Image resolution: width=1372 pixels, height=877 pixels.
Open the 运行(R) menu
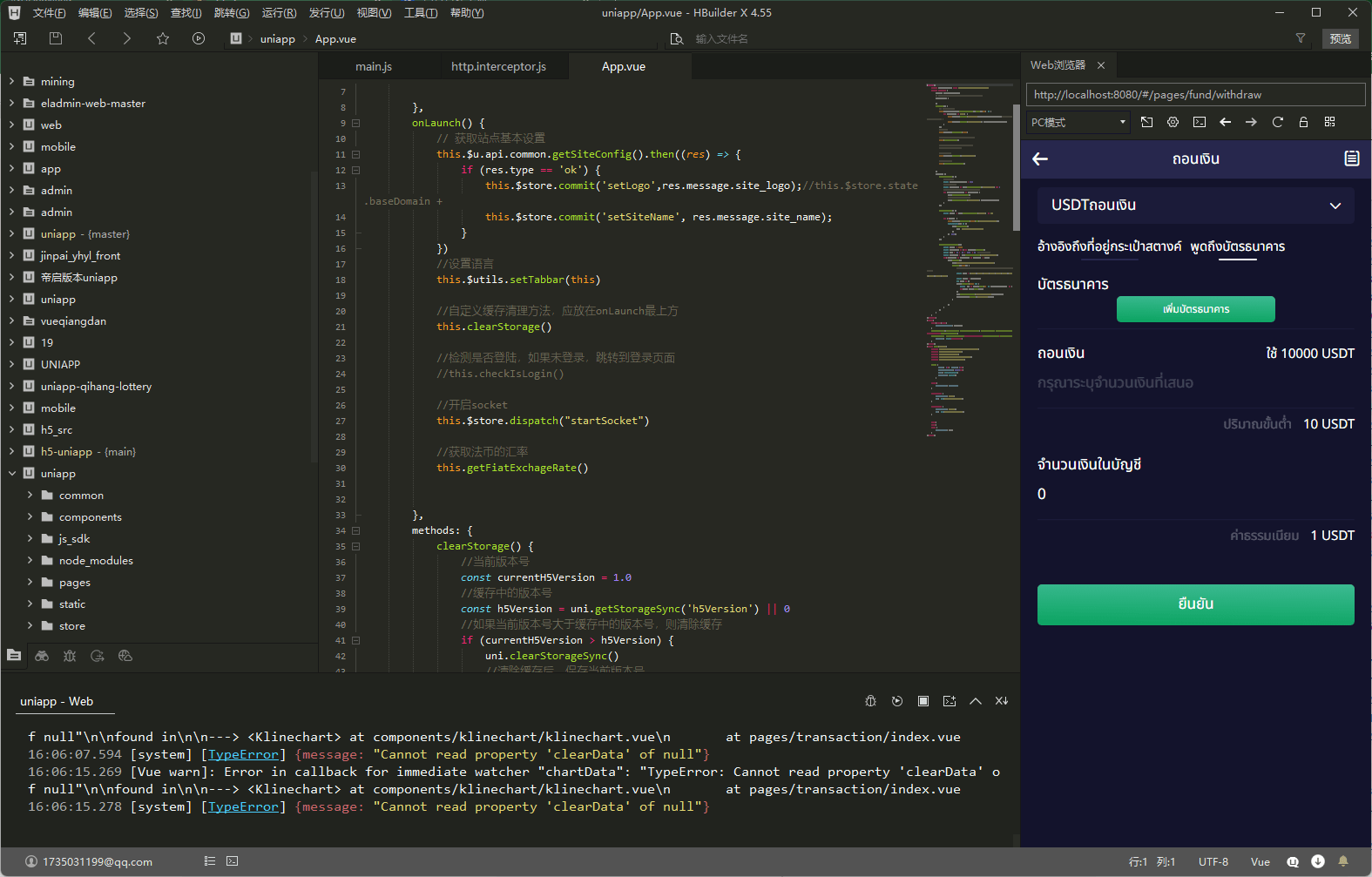click(279, 12)
